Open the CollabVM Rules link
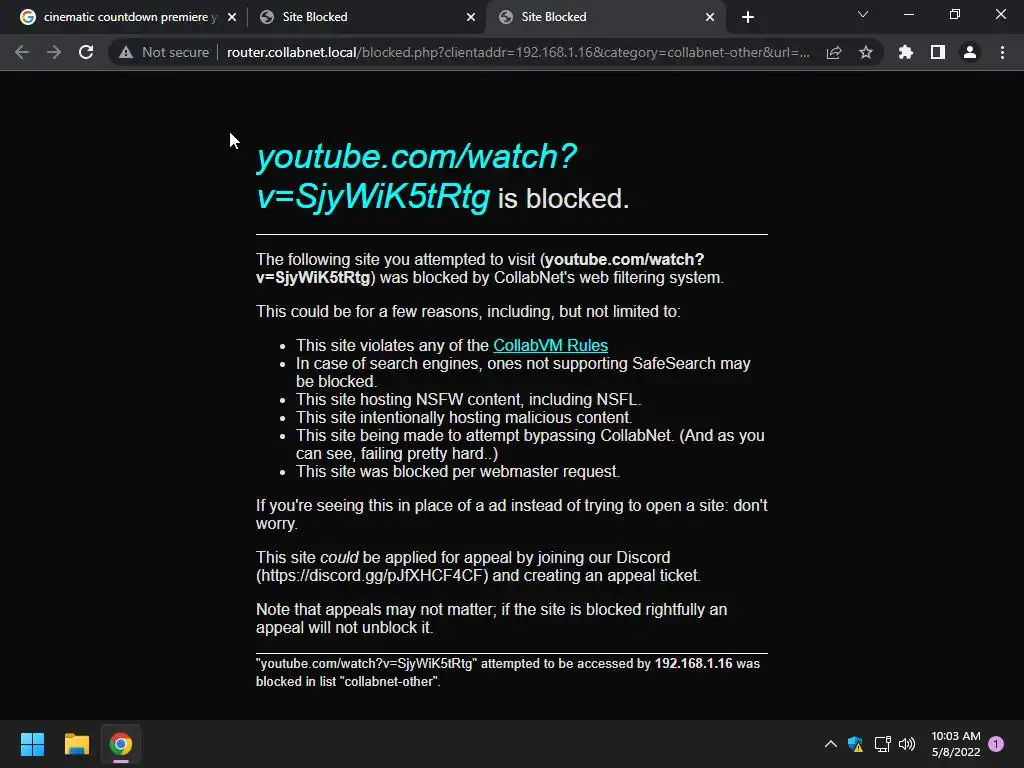This screenshot has width=1024, height=768. (551, 345)
